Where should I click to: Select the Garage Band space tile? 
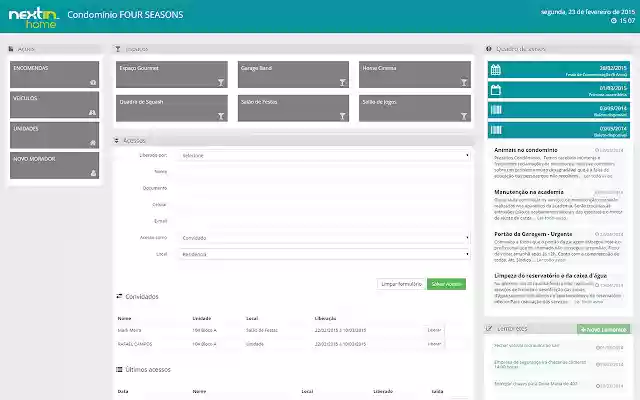[x=293, y=74]
